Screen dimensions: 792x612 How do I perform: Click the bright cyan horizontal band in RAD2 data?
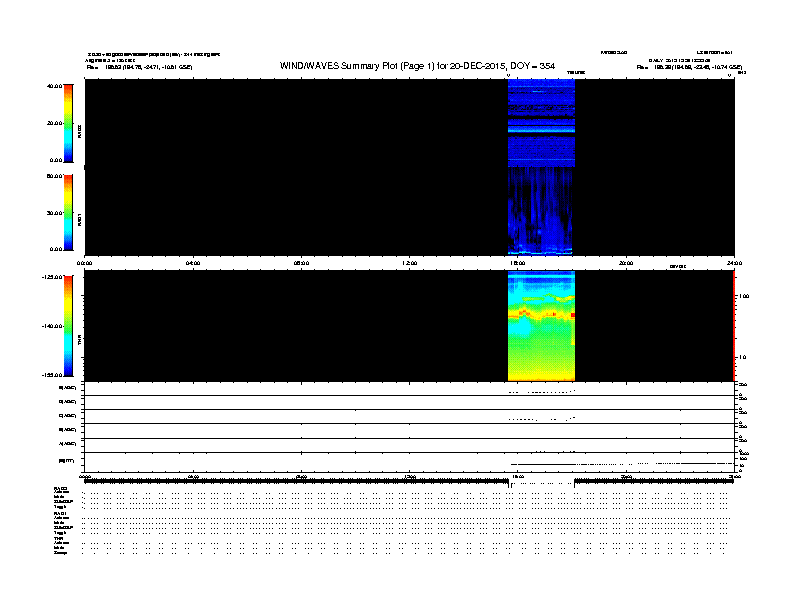coord(541,130)
